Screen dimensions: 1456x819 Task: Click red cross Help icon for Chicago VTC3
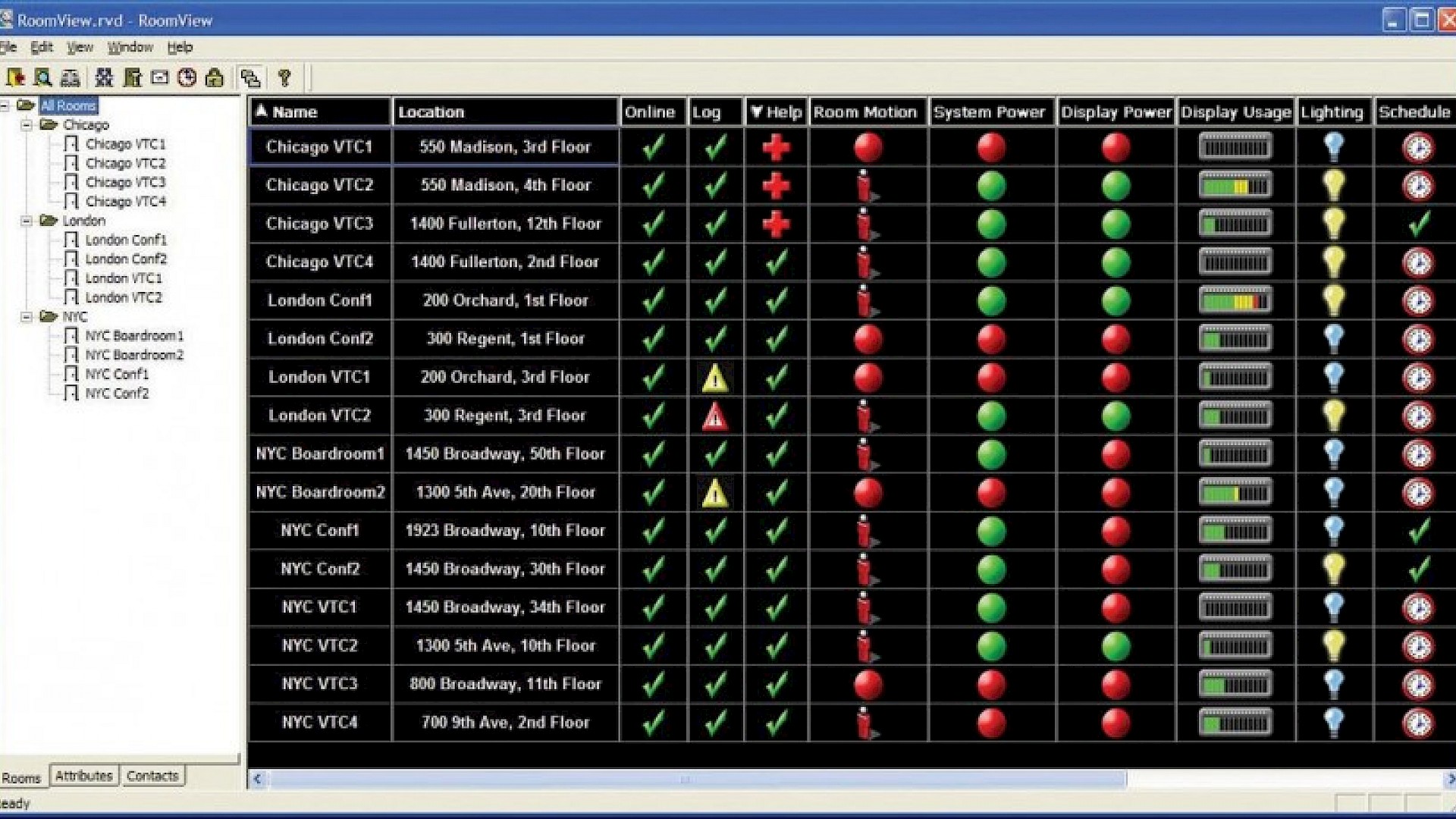pos(776,224)
